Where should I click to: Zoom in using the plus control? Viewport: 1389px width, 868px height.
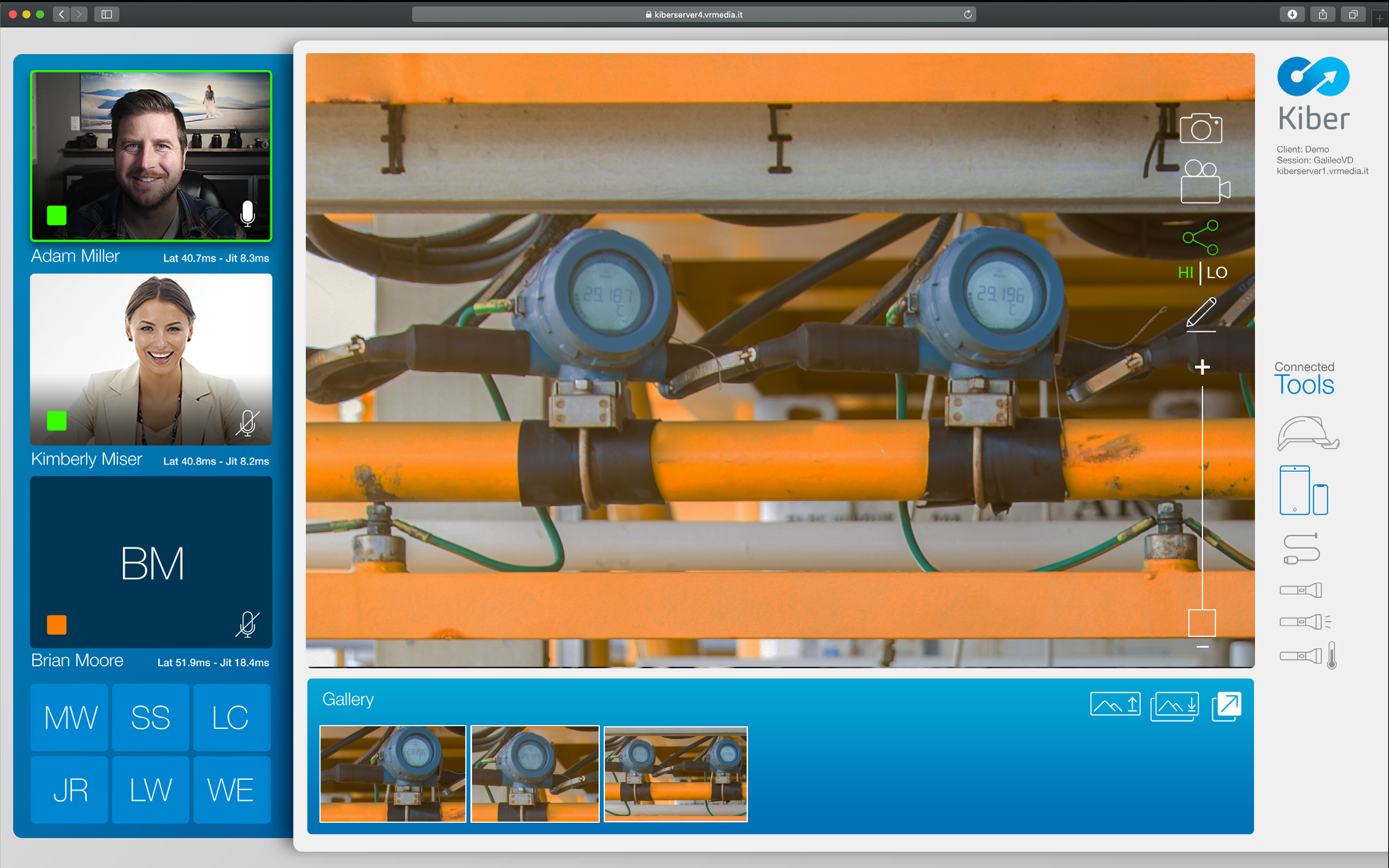[x=1202, y=366]
